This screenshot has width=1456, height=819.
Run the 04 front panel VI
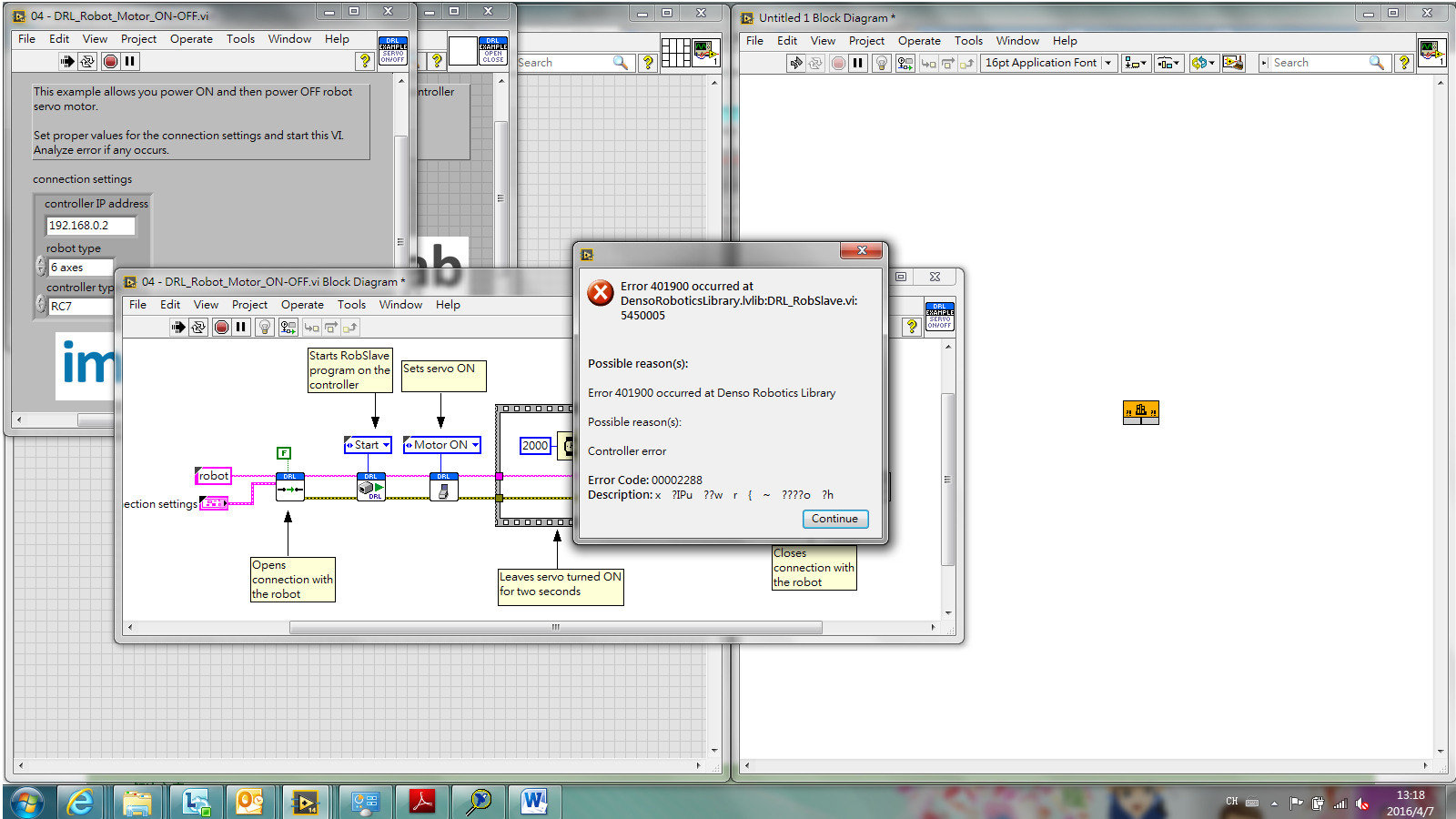click(x=67, y=61)
